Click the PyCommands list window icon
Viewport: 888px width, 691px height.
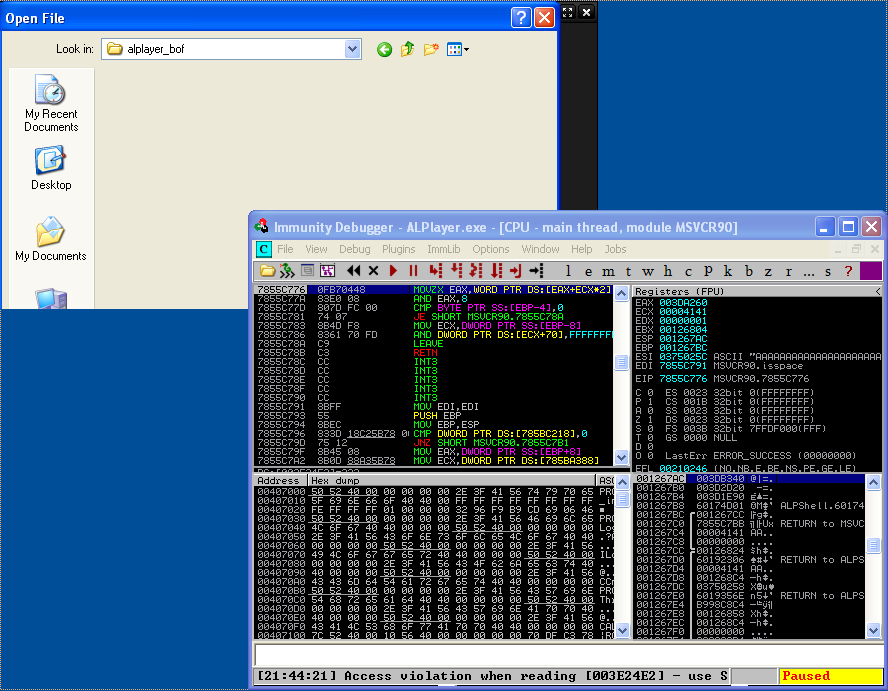coord(308,271)
